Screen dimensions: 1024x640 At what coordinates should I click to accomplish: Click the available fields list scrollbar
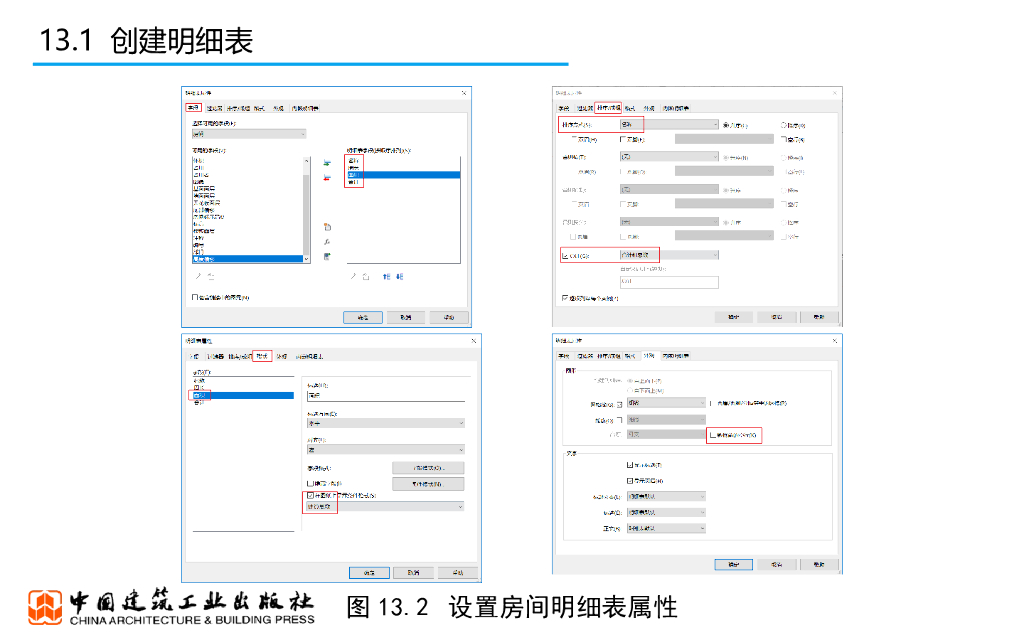[x=305, y=210]
